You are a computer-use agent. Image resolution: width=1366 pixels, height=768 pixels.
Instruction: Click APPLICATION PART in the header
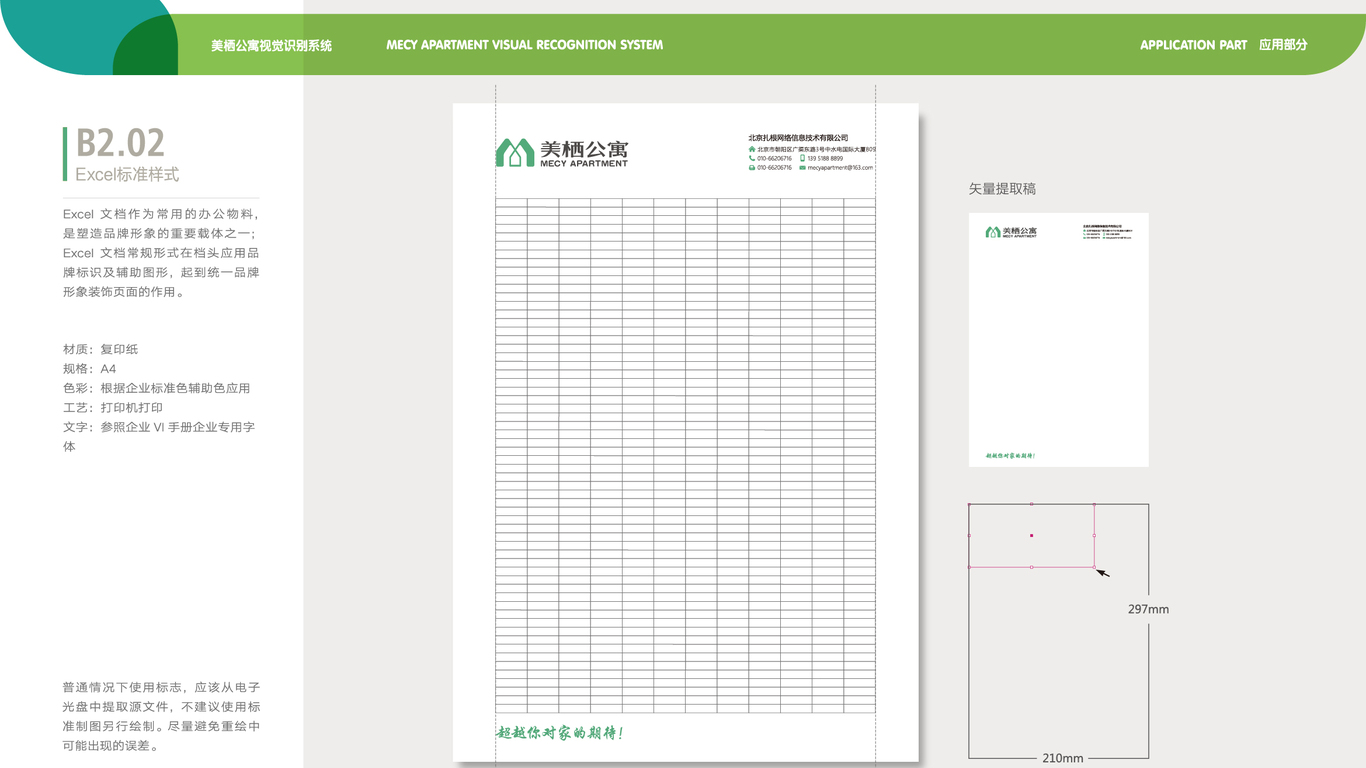point(1193,45)
